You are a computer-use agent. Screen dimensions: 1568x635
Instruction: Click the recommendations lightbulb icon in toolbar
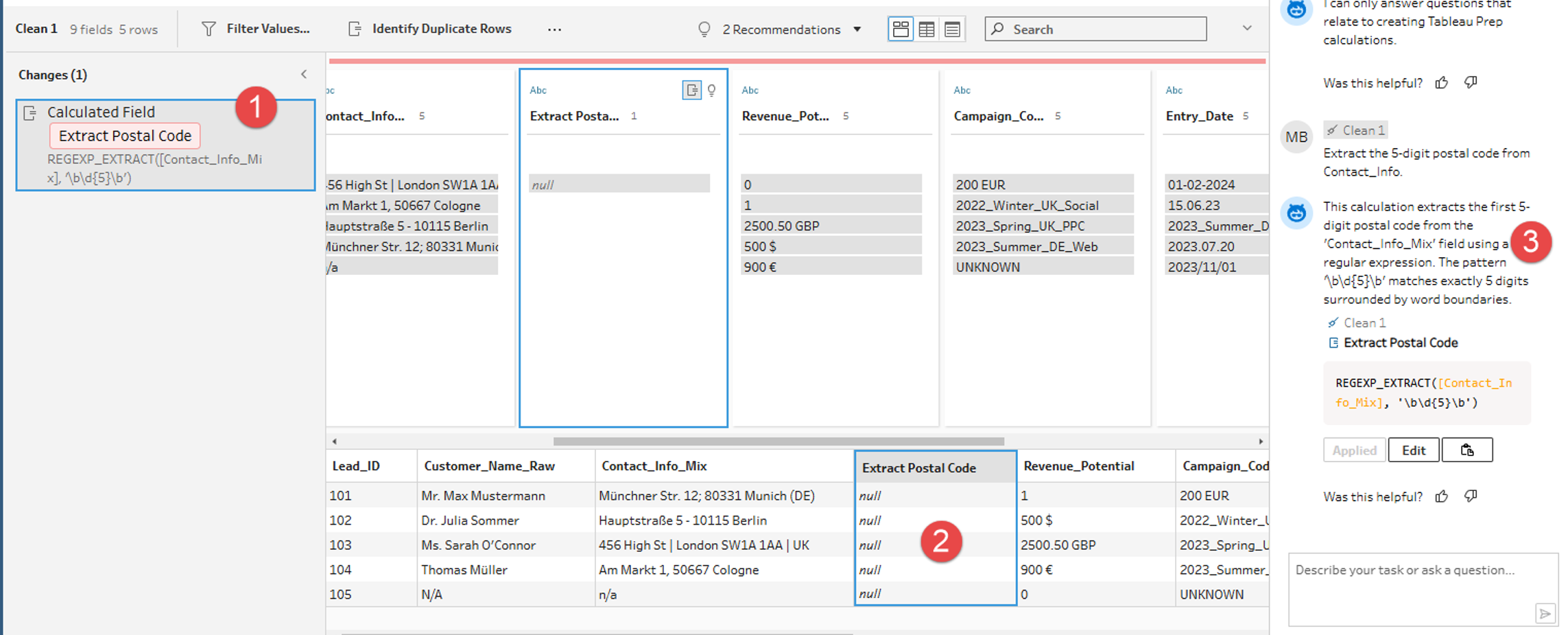tap(704, 29)
